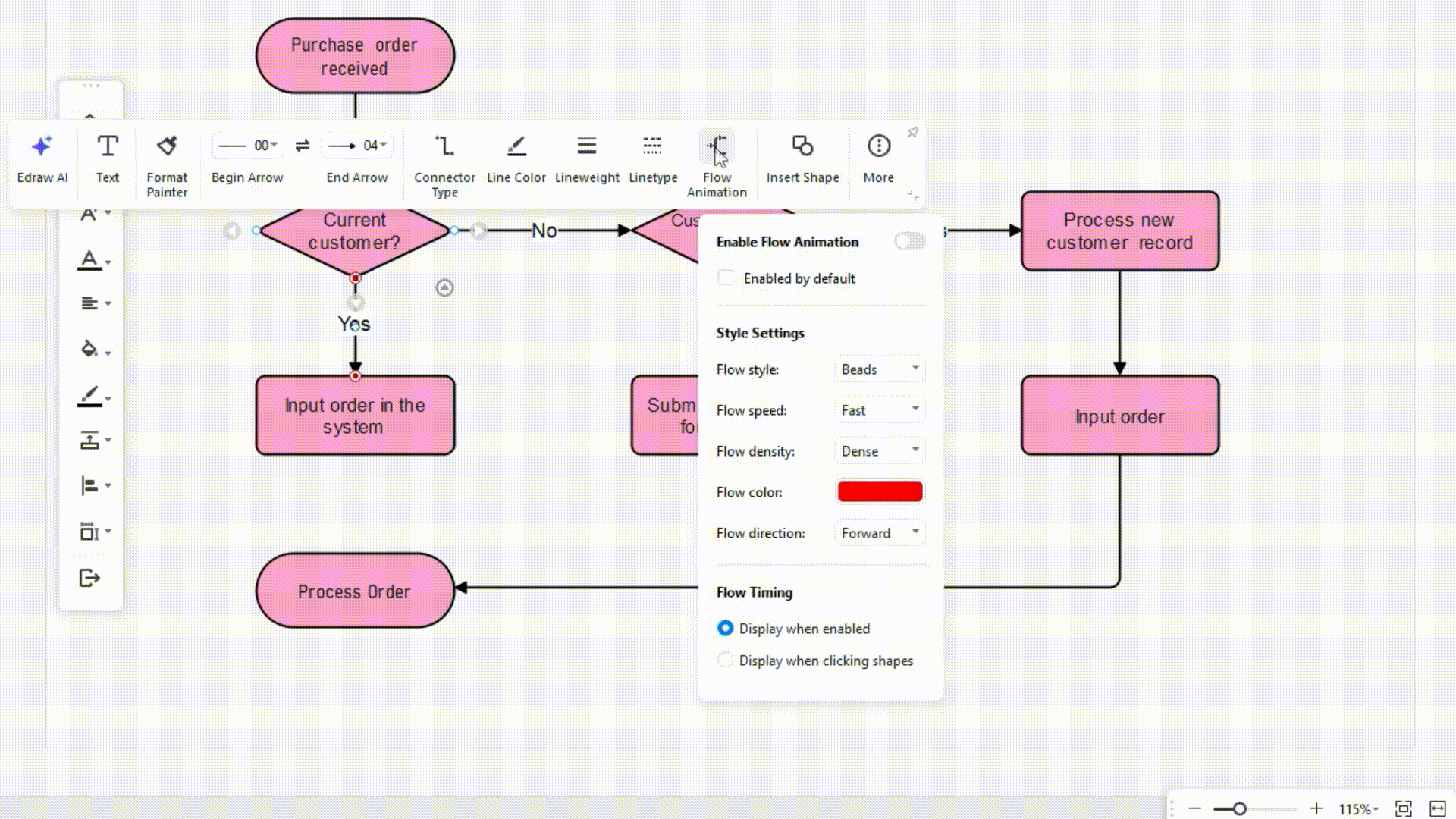Screen dimensions: 1456x819
Task: Pin the floating toolbar
Action: [913, 133]
